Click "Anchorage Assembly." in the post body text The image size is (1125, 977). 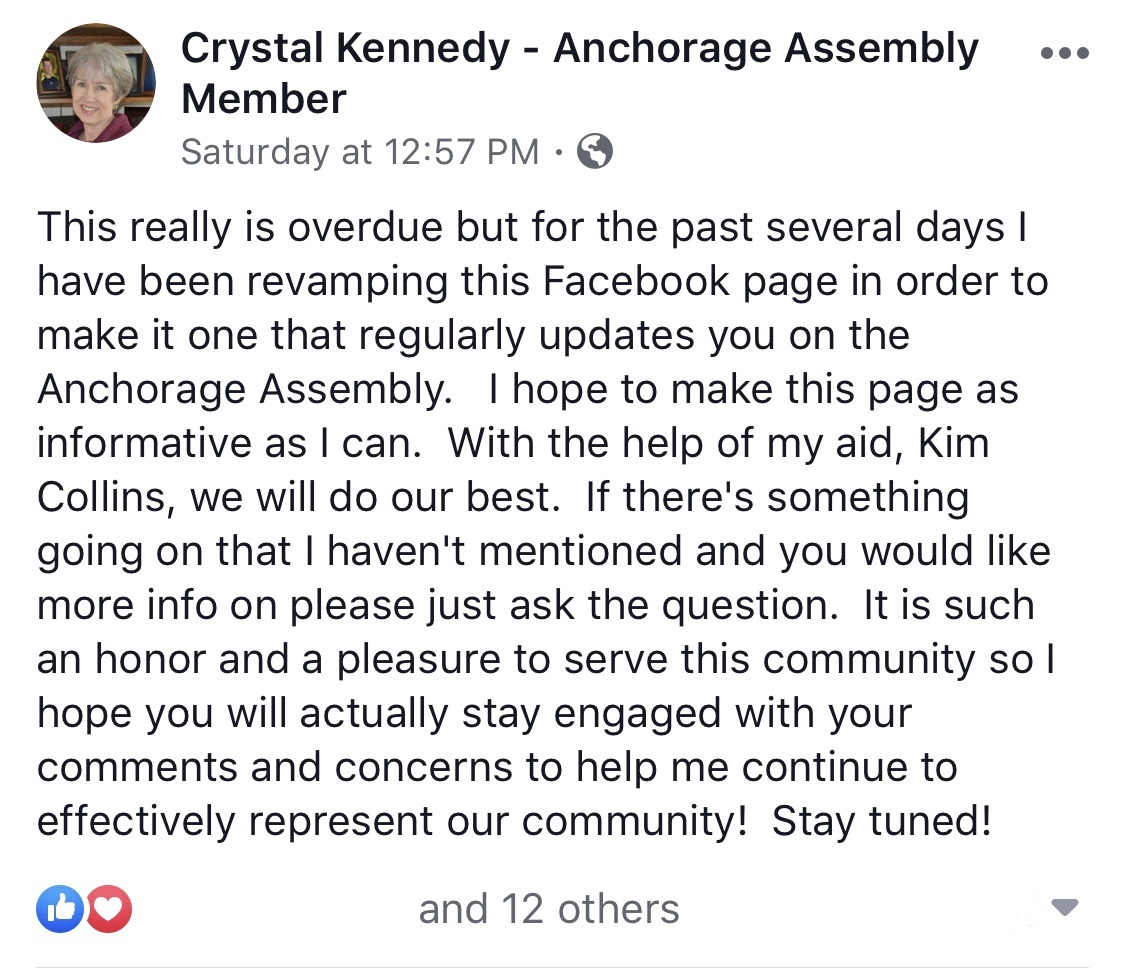click(245, 390)
